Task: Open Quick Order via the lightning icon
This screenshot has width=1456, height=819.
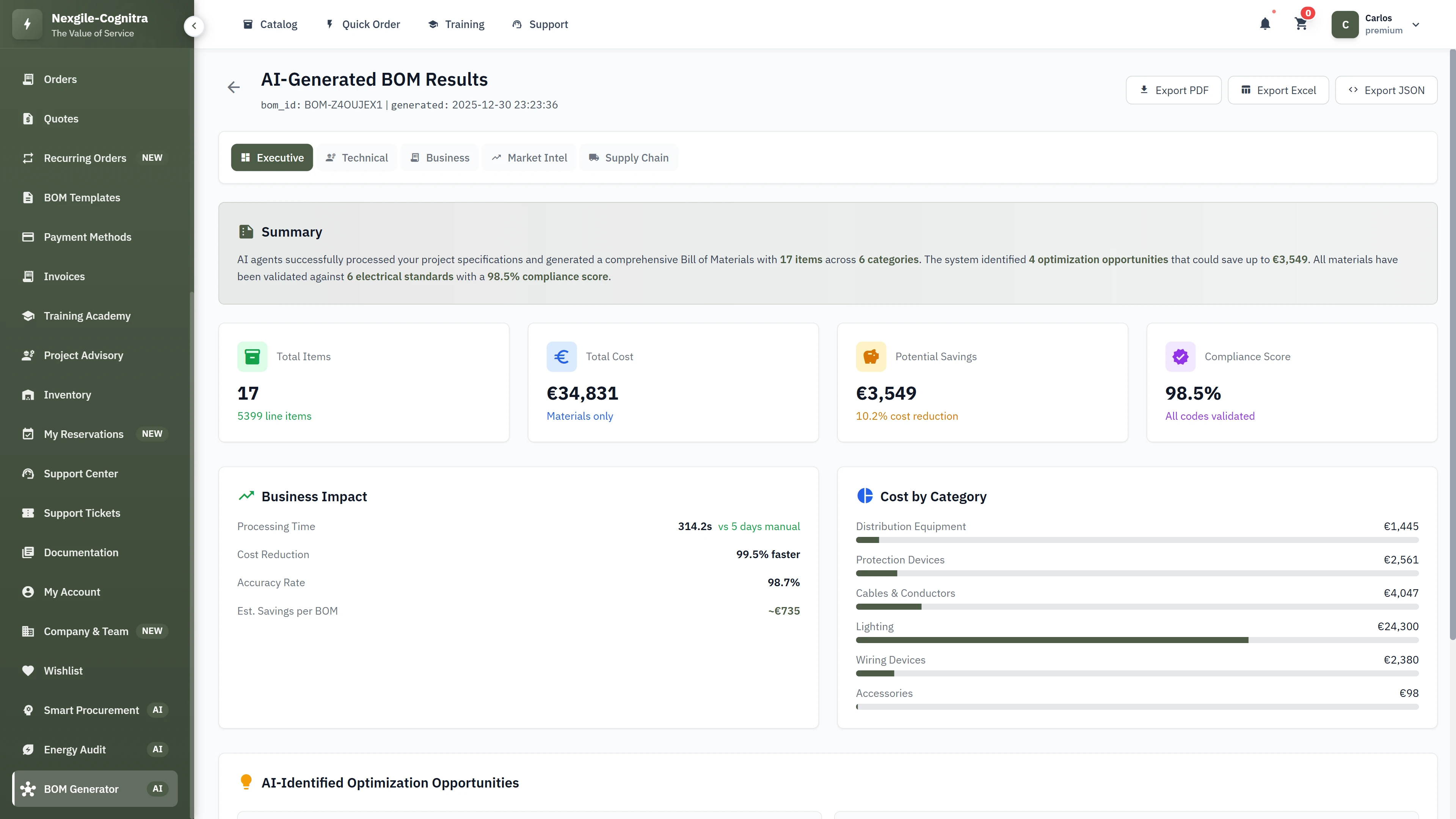Action: click(x=330, y=24)
